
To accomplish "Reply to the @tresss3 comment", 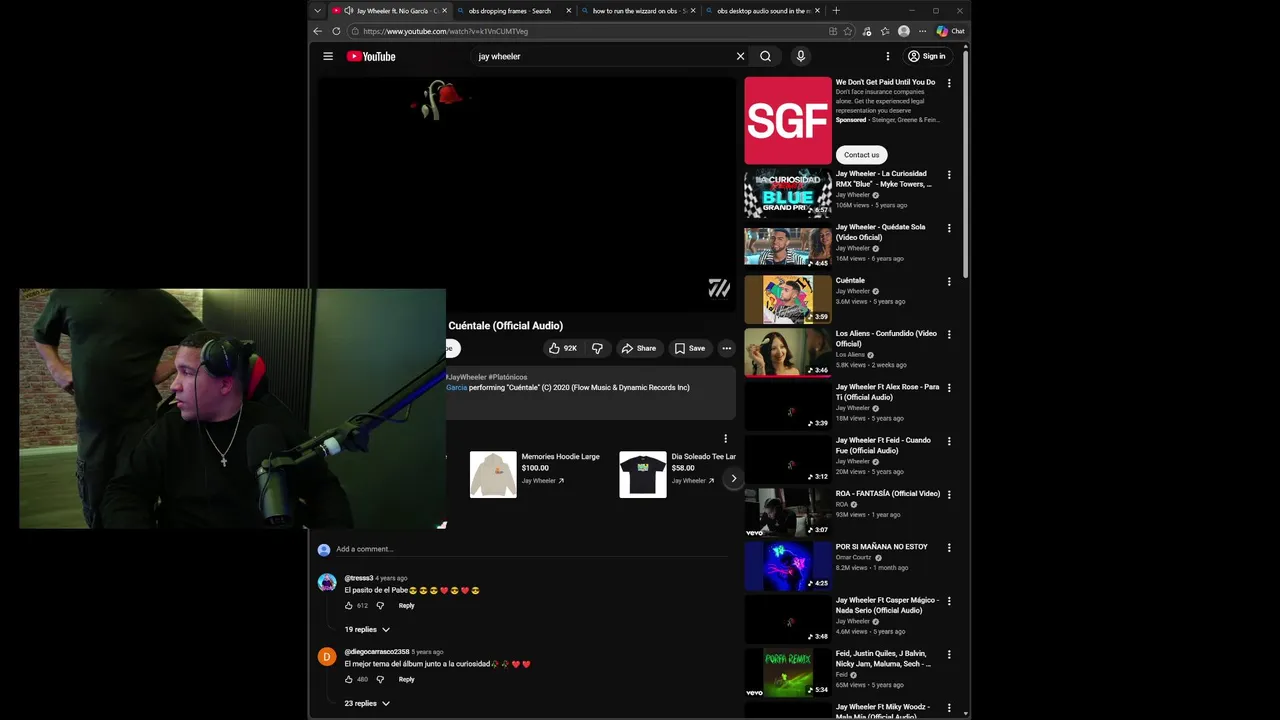I will [x=406, y=605].
